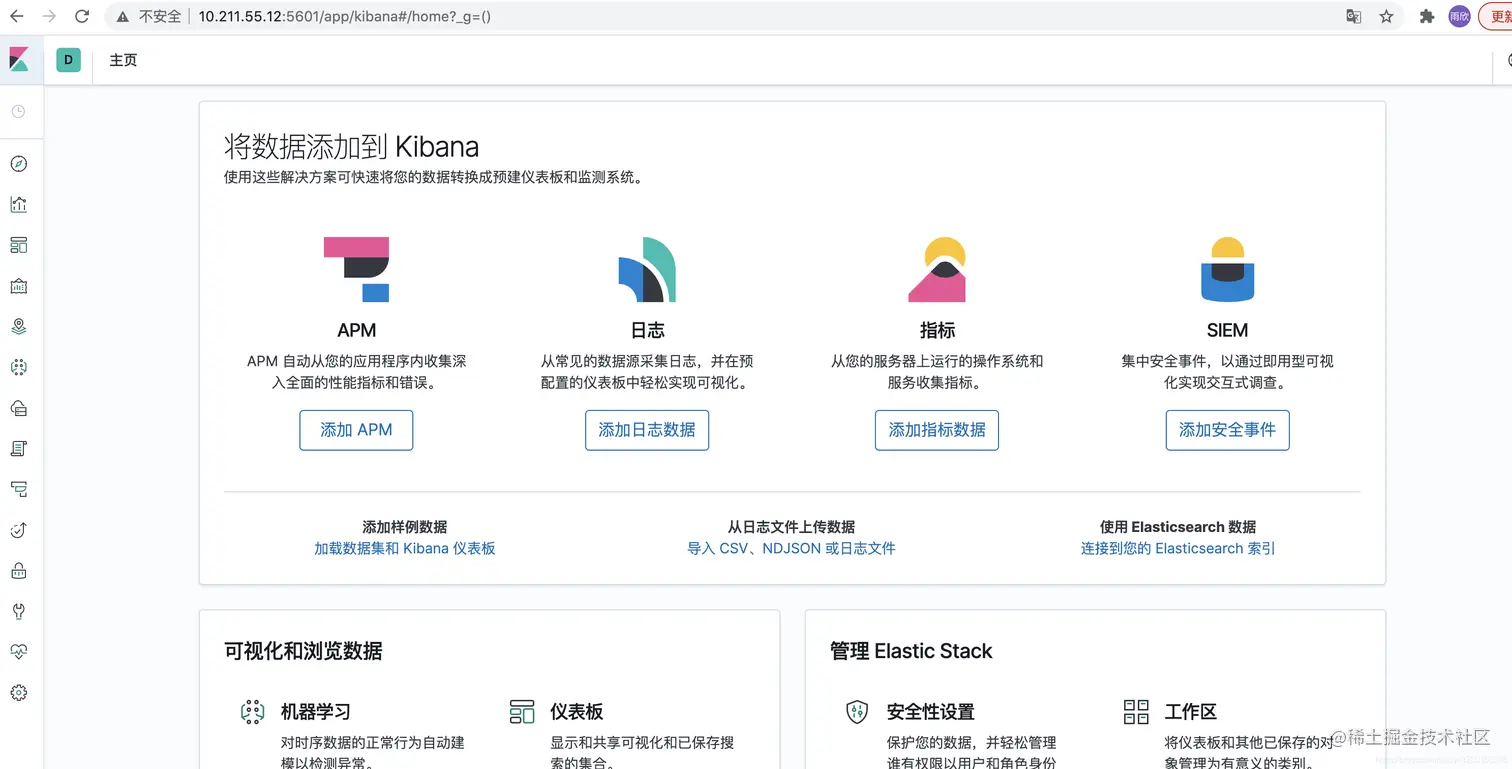Bookmark the page with the star icon
Screen dimensions: 1512x769
pyautogui.click(x=1386, y=16)
